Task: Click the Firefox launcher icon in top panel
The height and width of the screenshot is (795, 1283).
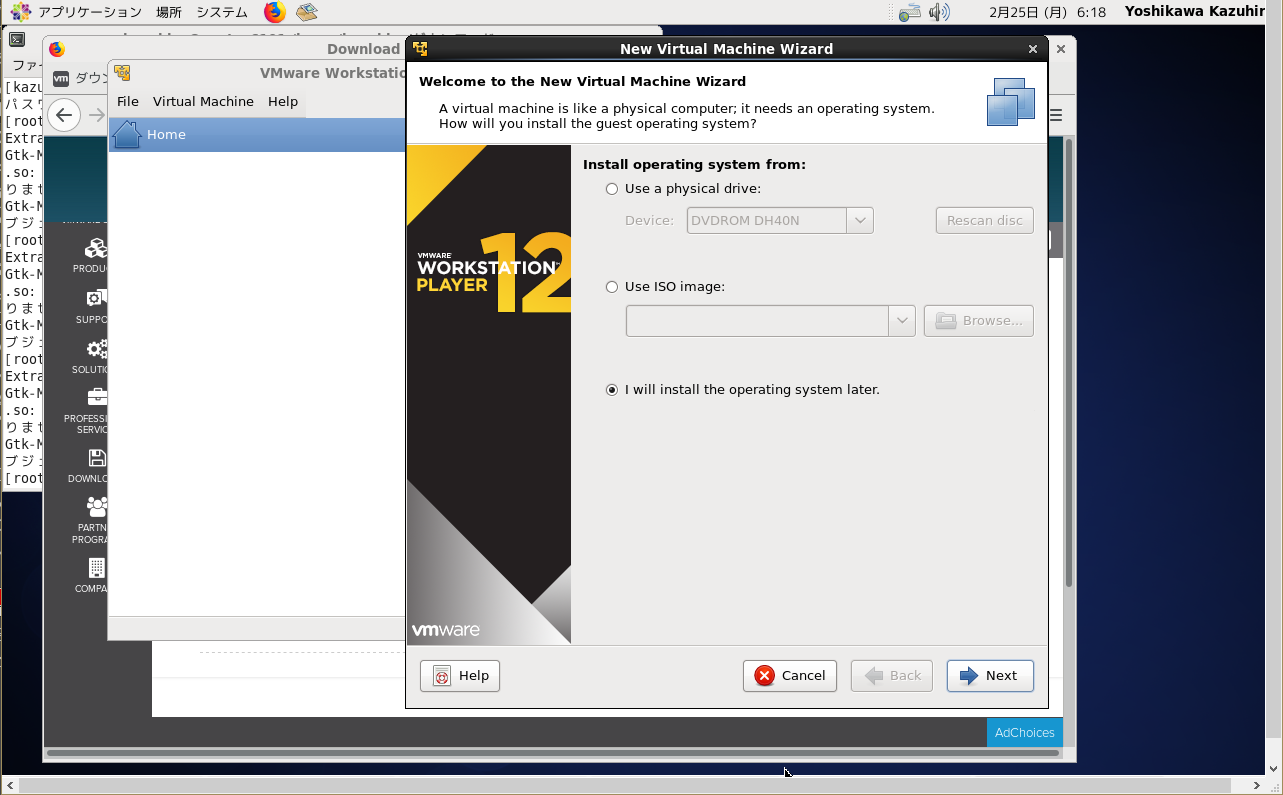Action: tap(274, 12)
